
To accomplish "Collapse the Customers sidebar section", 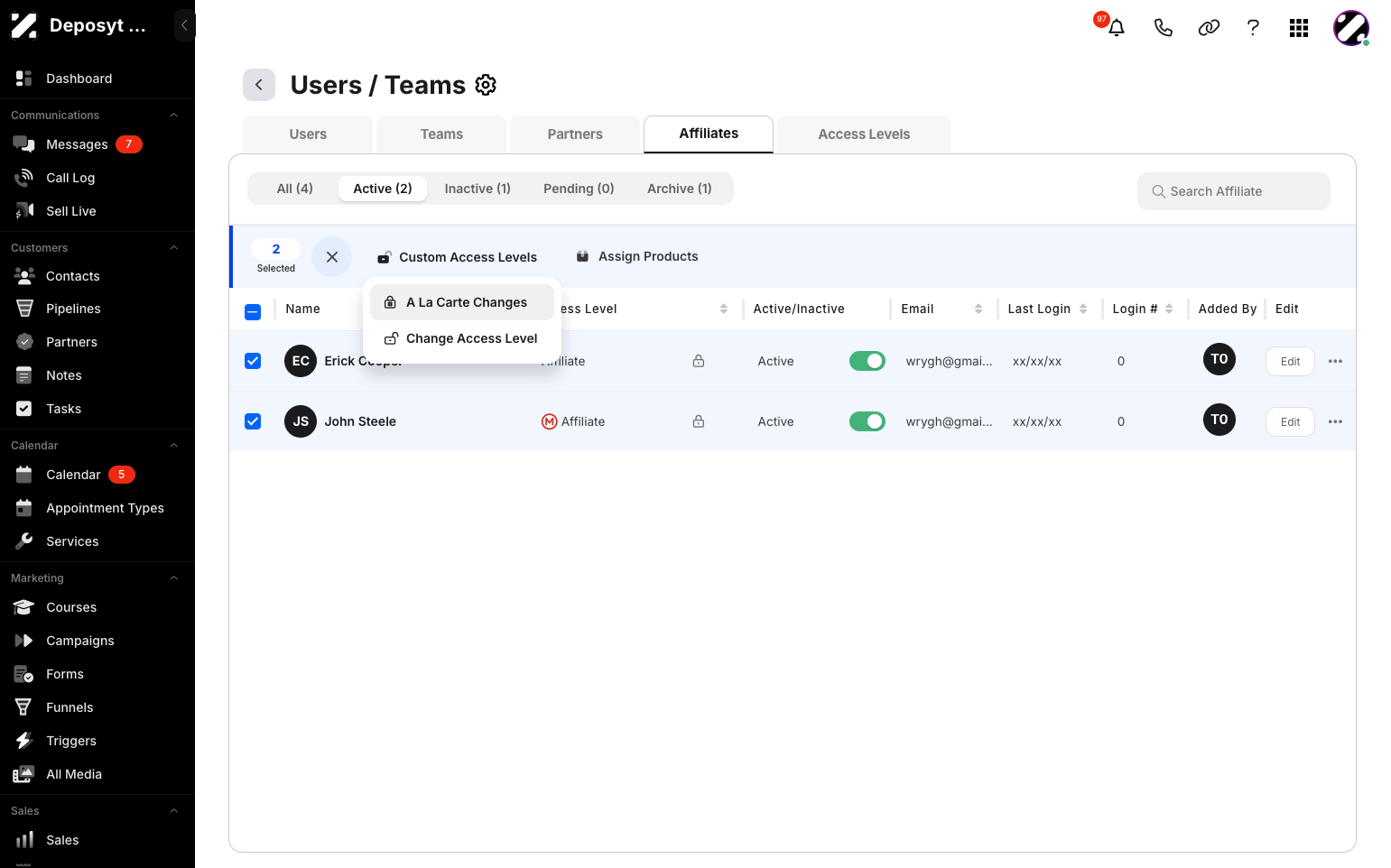I will click(174, 248).
